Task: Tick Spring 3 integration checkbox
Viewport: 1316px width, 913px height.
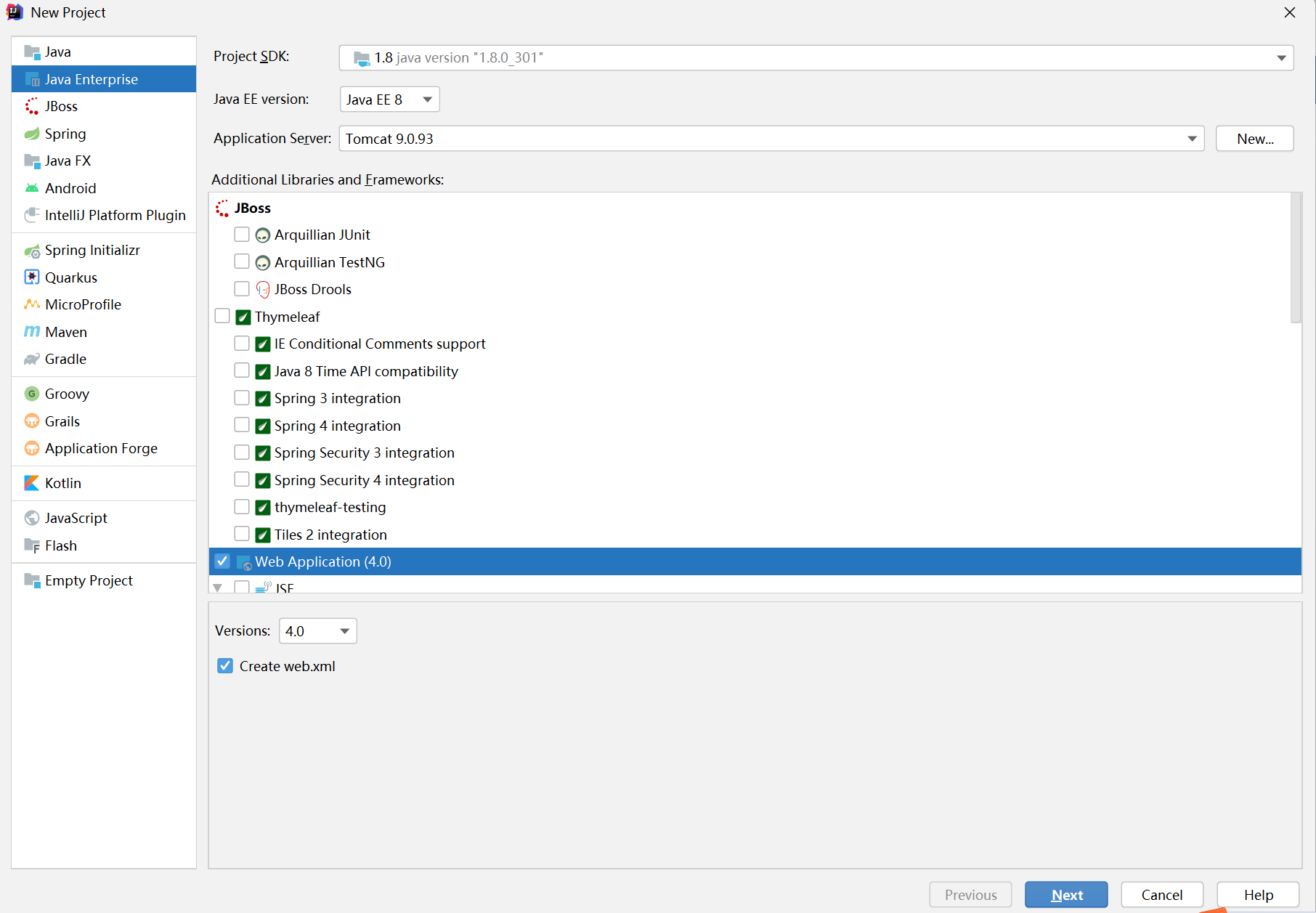Action: point(242,398)
